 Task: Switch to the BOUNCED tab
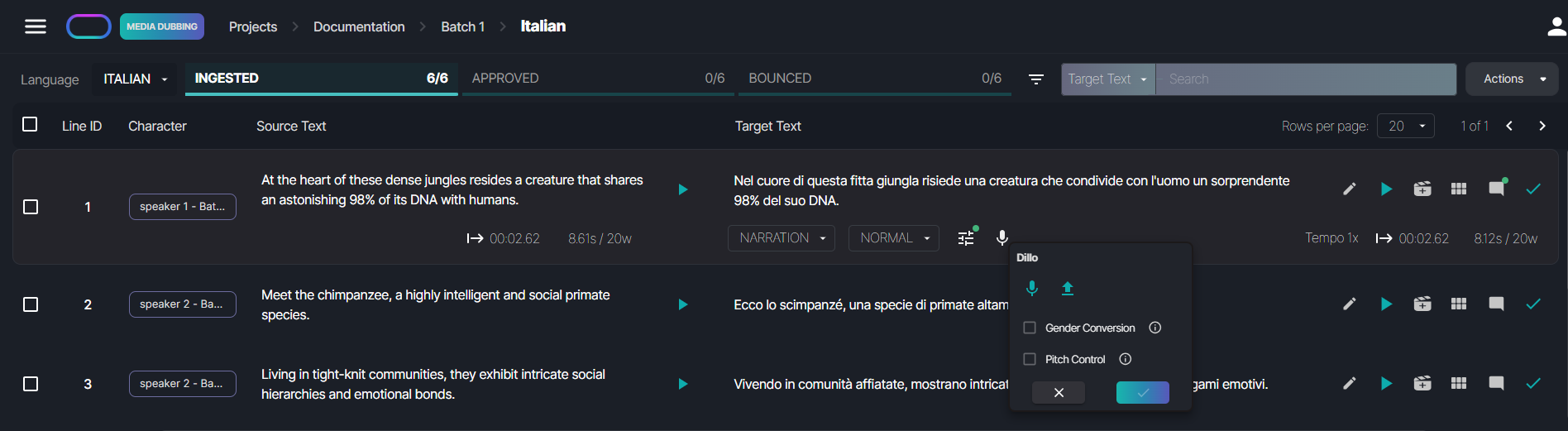click(874, 79)
